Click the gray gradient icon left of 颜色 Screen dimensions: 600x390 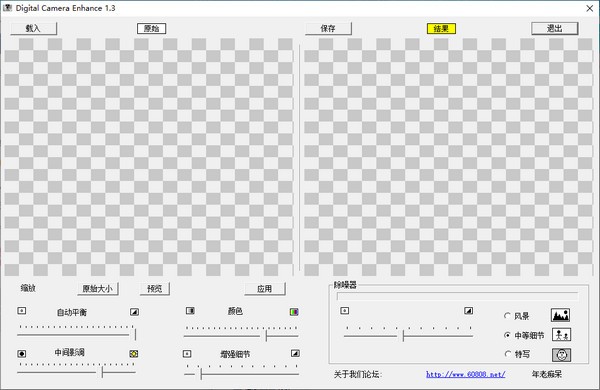[x=190, y=311]
